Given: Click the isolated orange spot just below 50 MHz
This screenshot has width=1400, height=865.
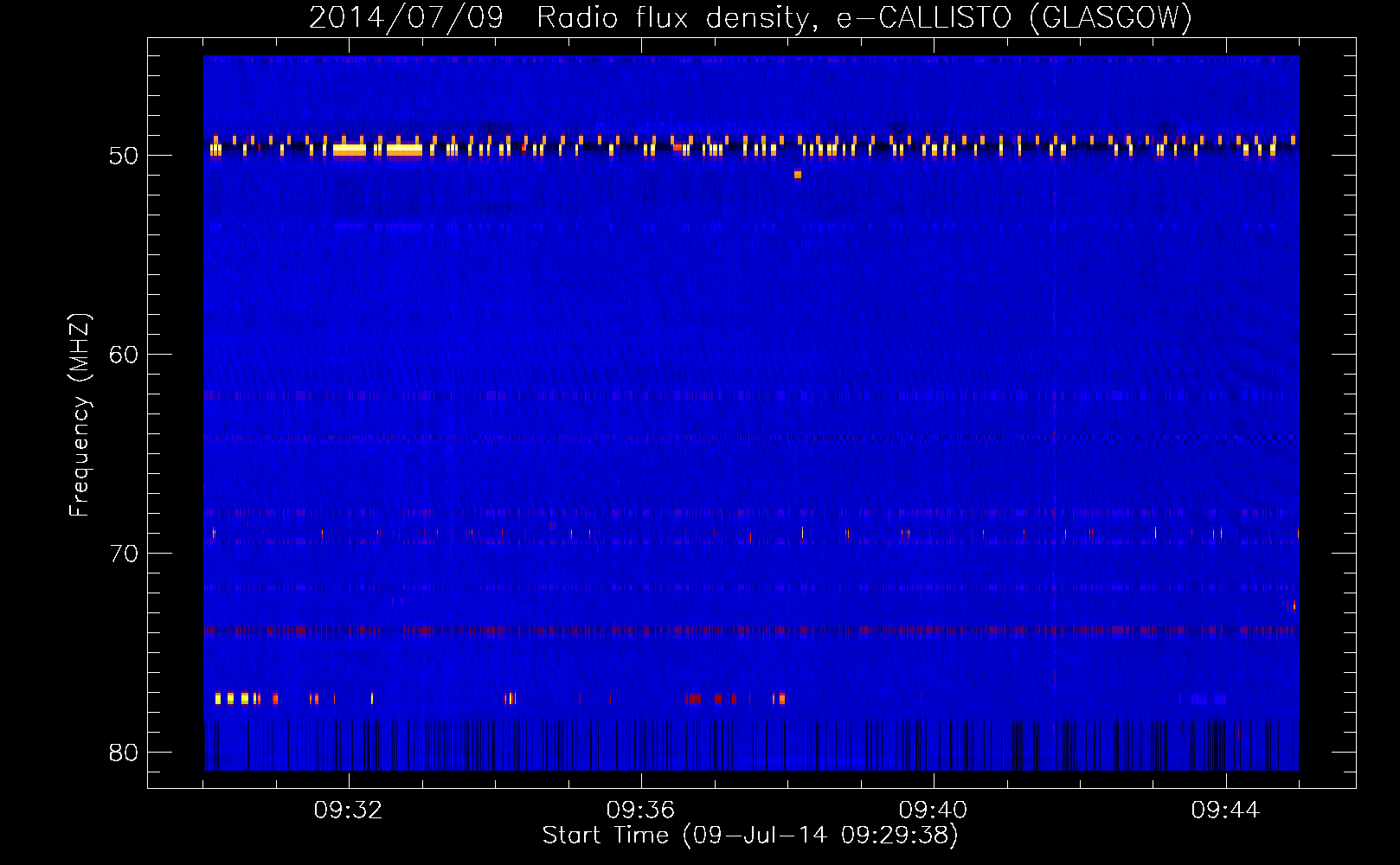Looking at the screenshot, I should (798, 175).
